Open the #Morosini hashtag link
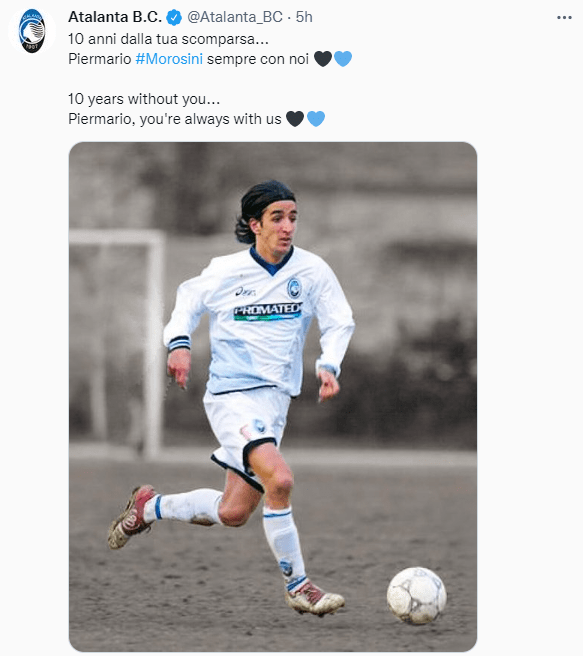 point(169,59)
